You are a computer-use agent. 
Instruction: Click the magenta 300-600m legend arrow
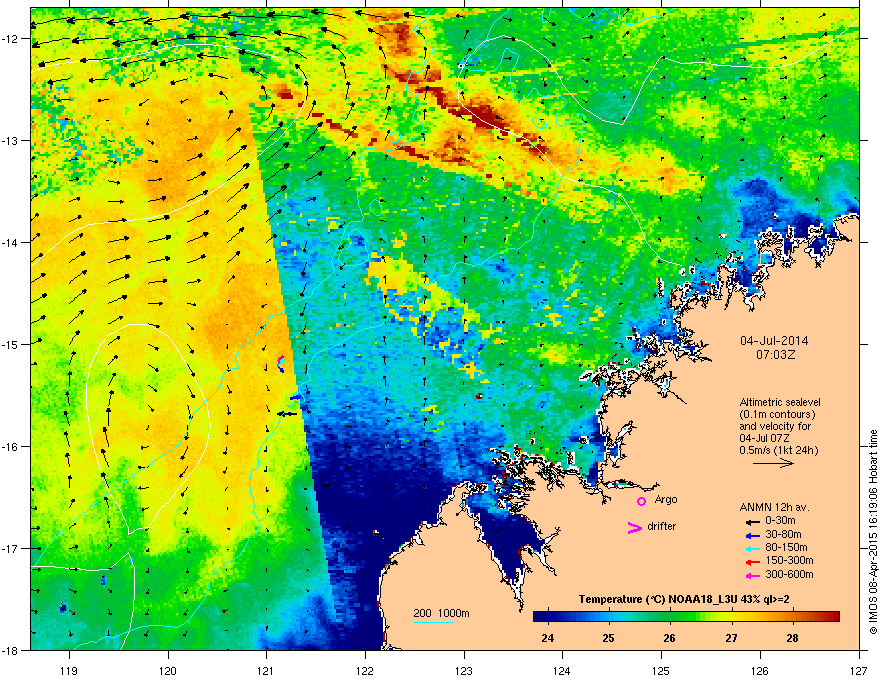(752, 575)
